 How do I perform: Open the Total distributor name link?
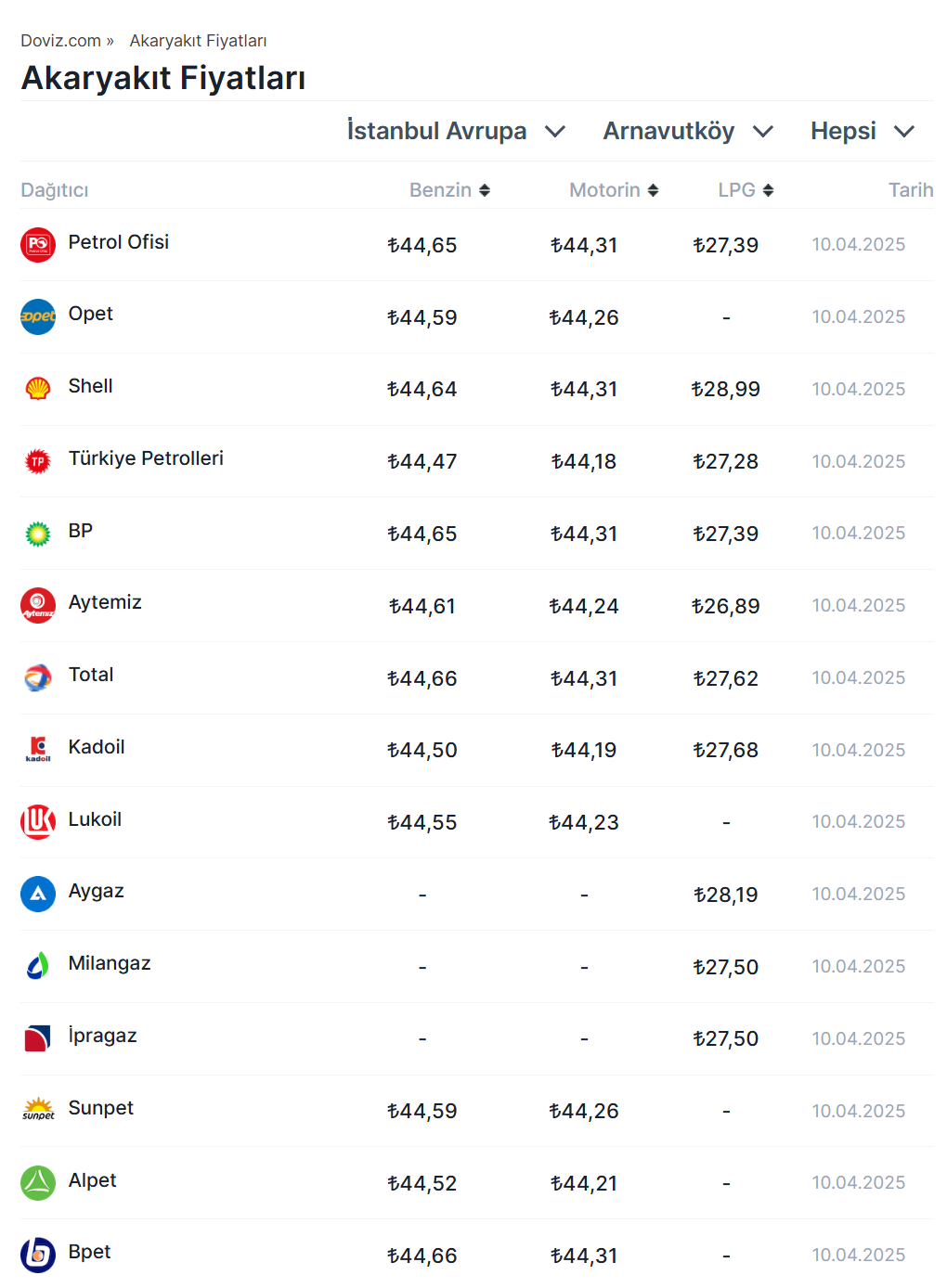tap(91, 675)
